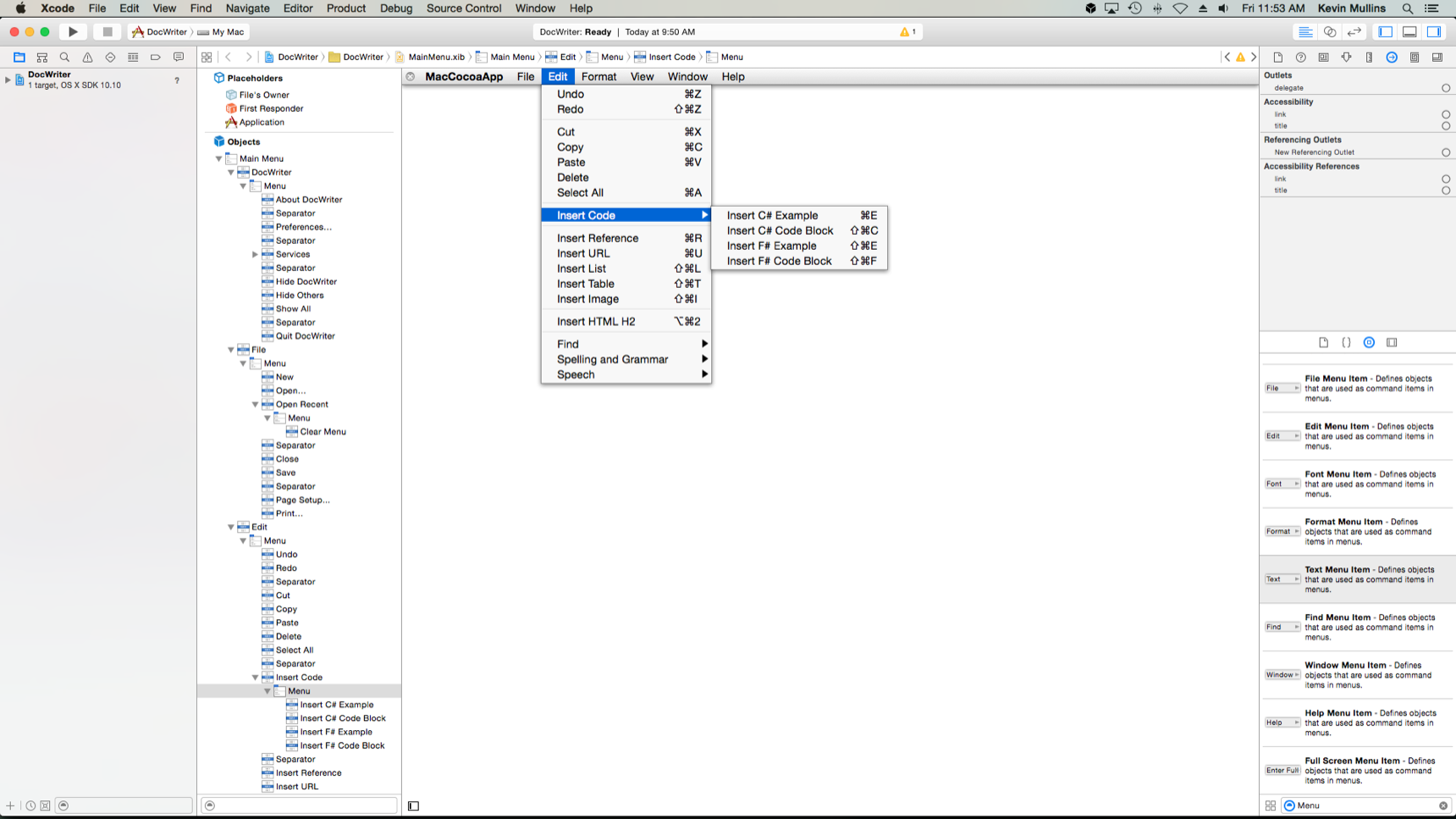
Task: Click the Run (play) button
Action: click(73, 31)
